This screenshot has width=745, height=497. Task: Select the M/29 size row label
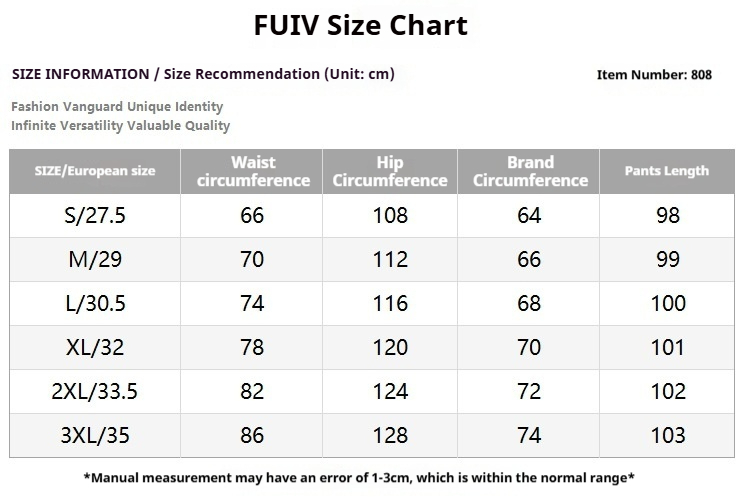tap(95, 259)
